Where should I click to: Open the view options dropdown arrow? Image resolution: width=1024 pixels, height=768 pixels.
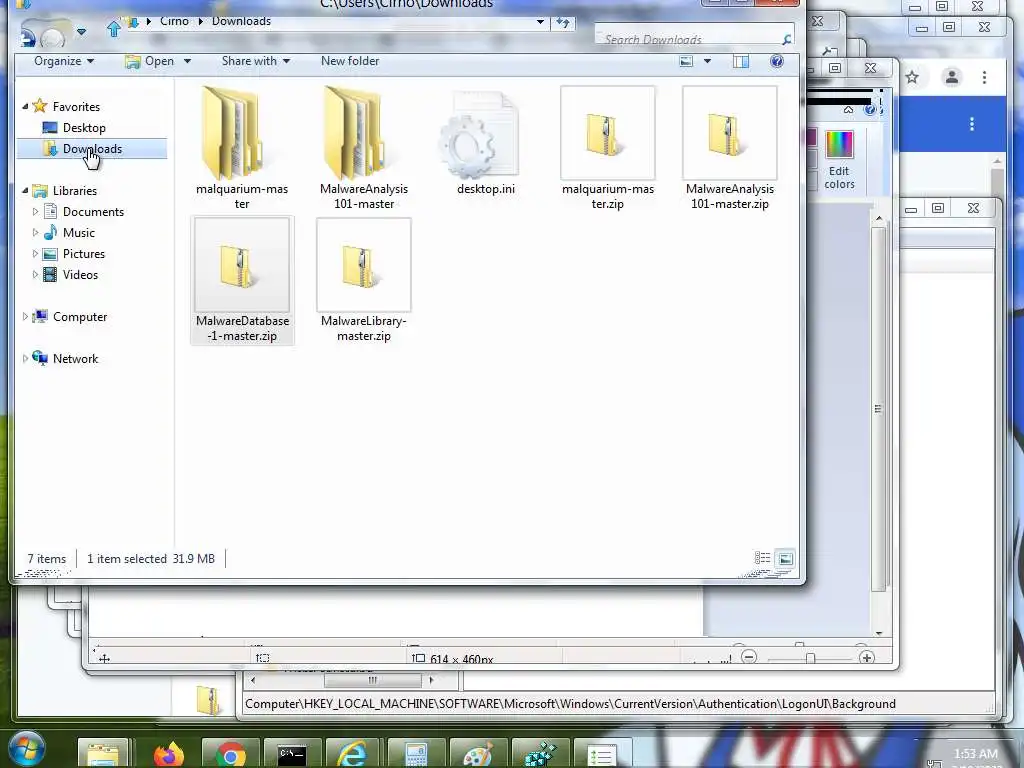(707, 61)
